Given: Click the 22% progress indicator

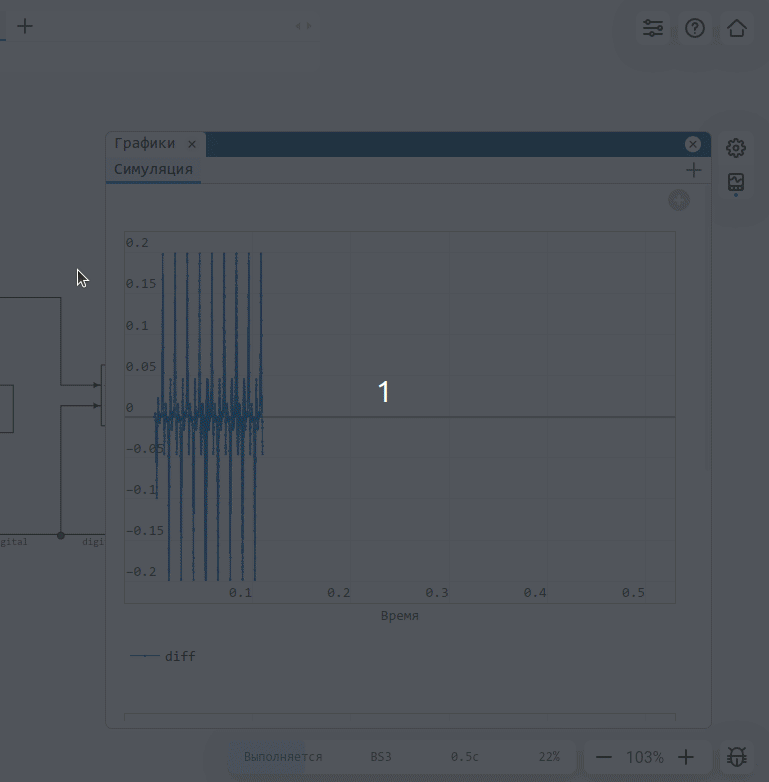Looking at the screenshot, I should [549, 757].
